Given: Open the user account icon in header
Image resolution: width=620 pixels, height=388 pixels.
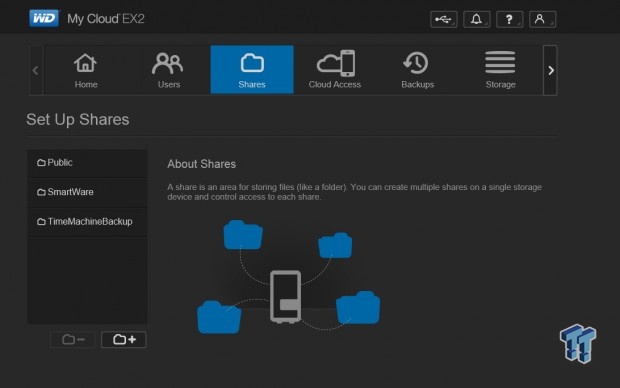Looking at the screenshot, I should tap(542, 19).
